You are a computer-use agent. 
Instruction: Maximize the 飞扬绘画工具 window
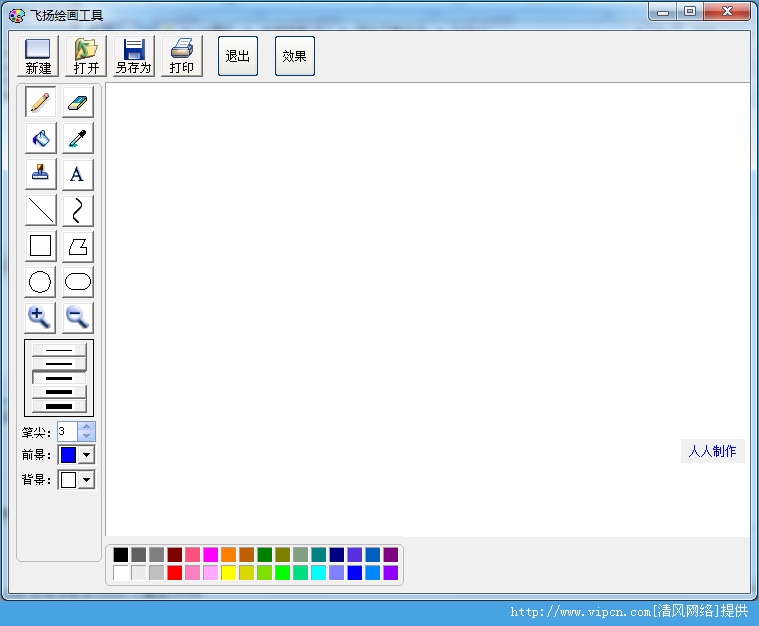pos(690,12)
